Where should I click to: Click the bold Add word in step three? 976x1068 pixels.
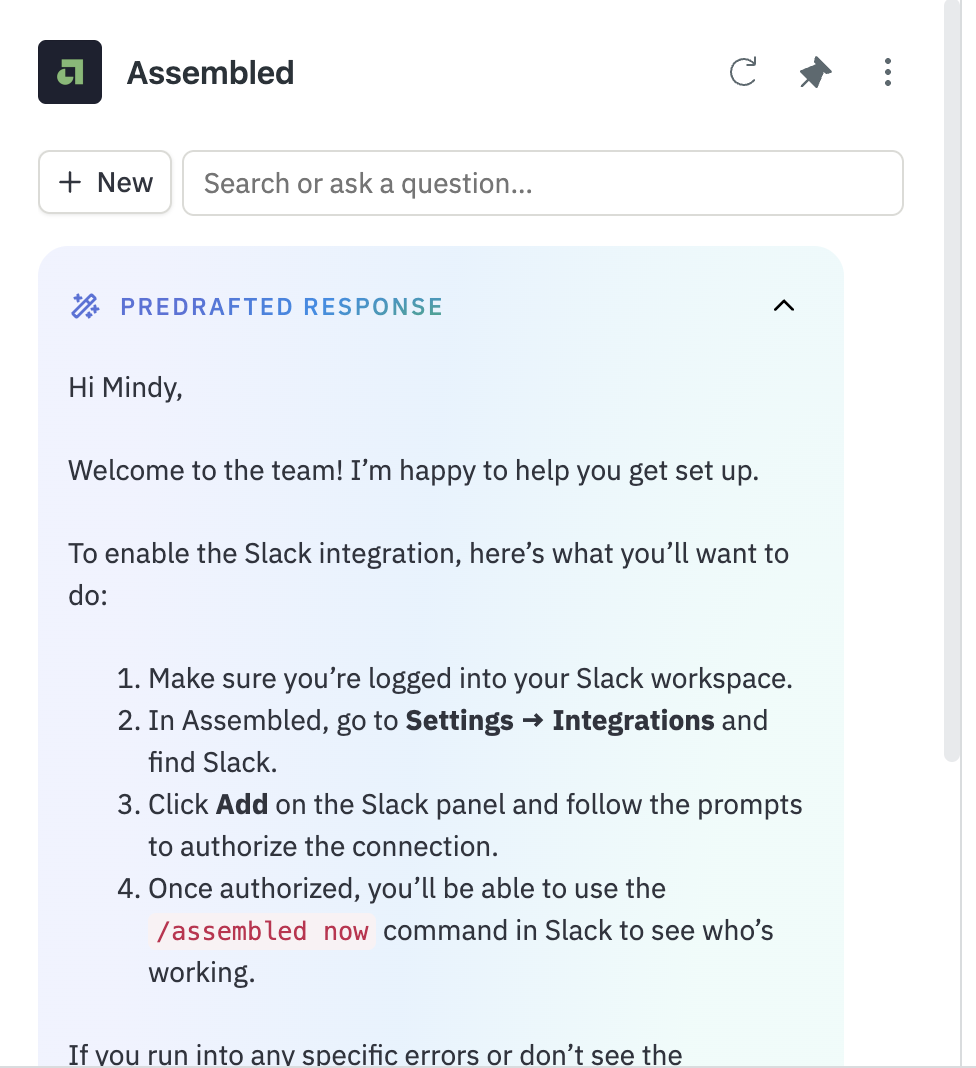(242, 804)
